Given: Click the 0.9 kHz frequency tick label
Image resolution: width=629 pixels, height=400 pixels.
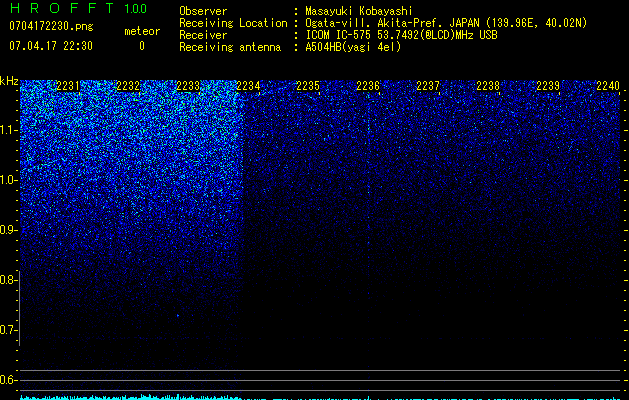Looking at the screenshot, I should click(8, 230).
